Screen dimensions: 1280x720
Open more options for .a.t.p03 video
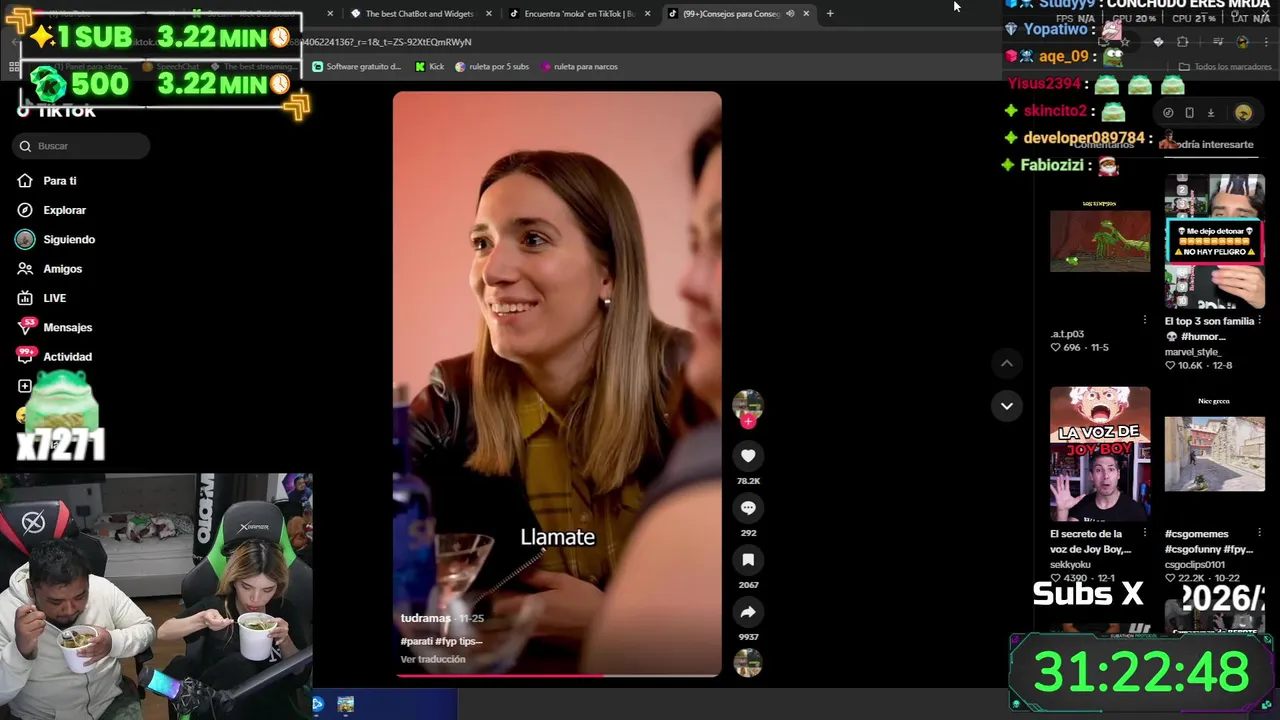coord(1145,320)
